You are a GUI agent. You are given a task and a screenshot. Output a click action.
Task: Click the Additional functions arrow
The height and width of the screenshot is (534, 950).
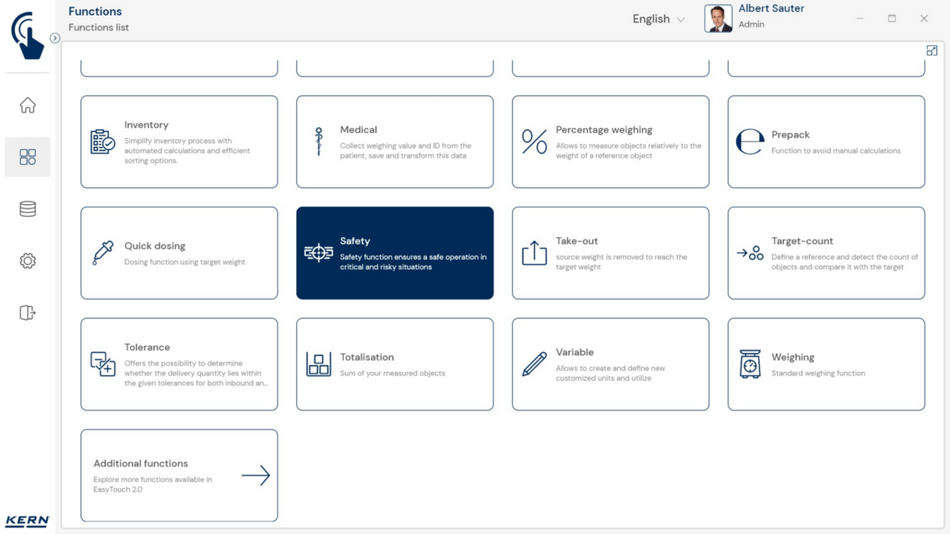(x=255, y=476)
